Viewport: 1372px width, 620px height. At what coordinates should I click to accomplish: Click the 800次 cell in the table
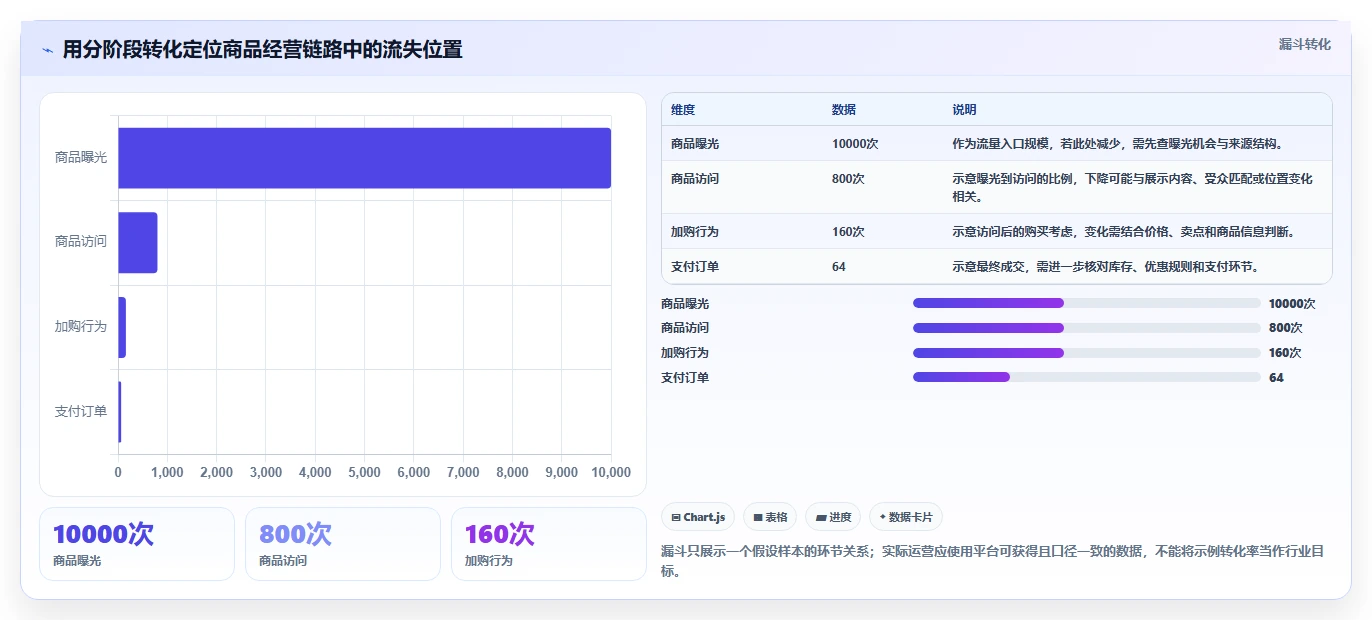[x=848, y=179]
